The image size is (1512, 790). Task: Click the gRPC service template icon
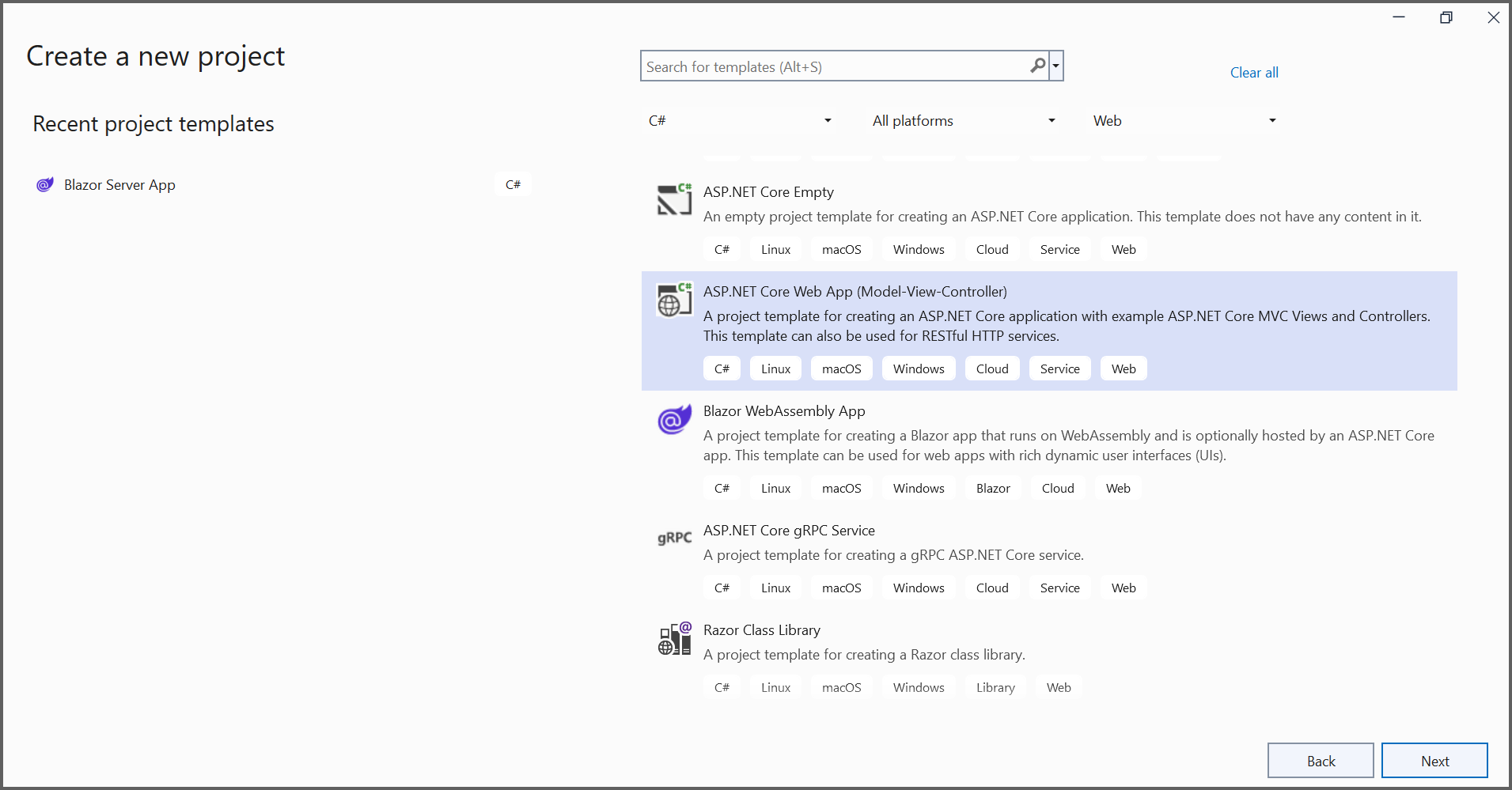point(674,538)
